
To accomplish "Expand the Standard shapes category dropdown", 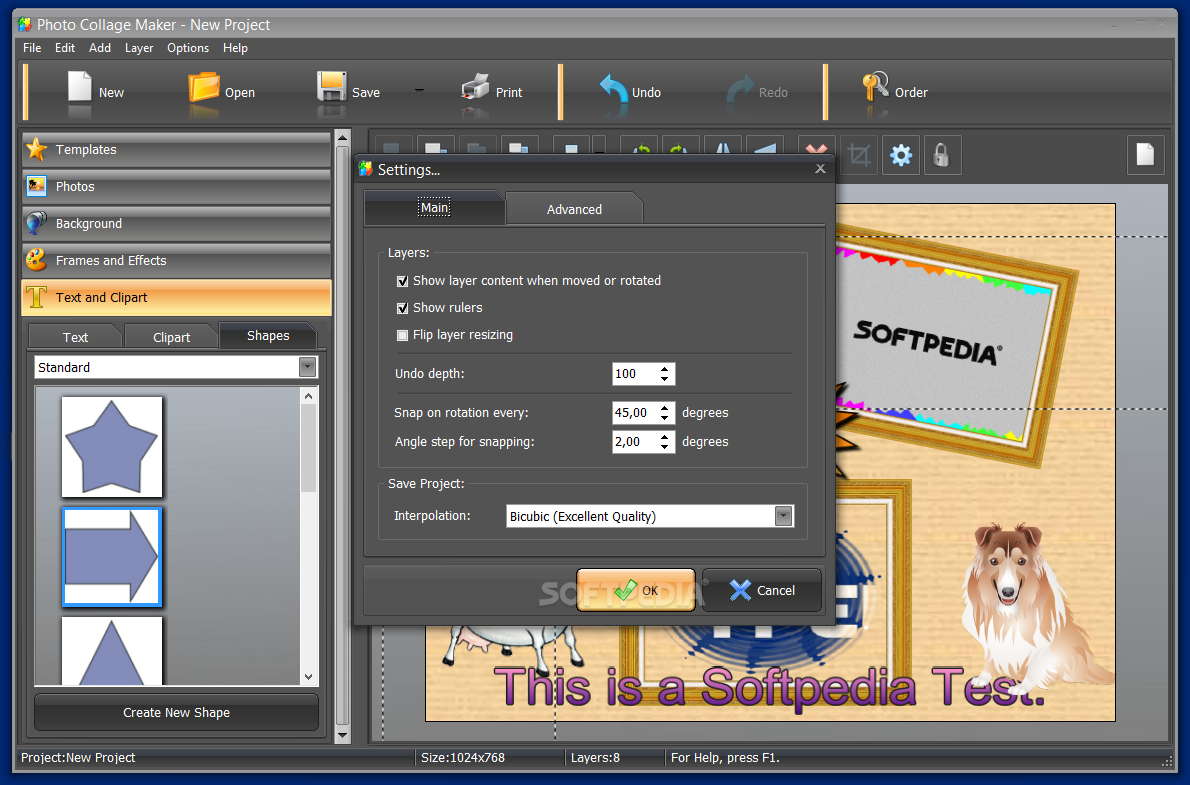I will click(307, 367).
